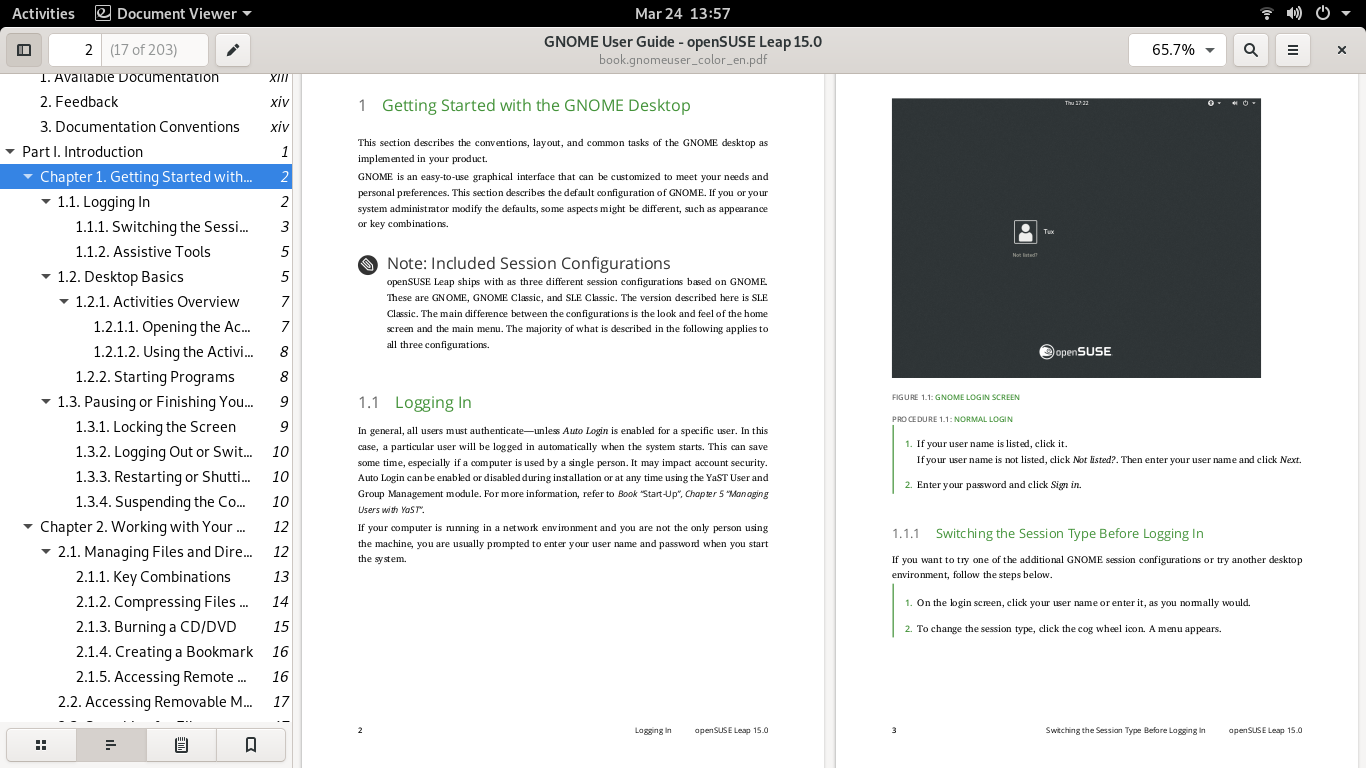The image size is (1366, 768).
Task: Click the annotate pencil icon in the header
Action: pyautogui.click(x=233, y=49)
